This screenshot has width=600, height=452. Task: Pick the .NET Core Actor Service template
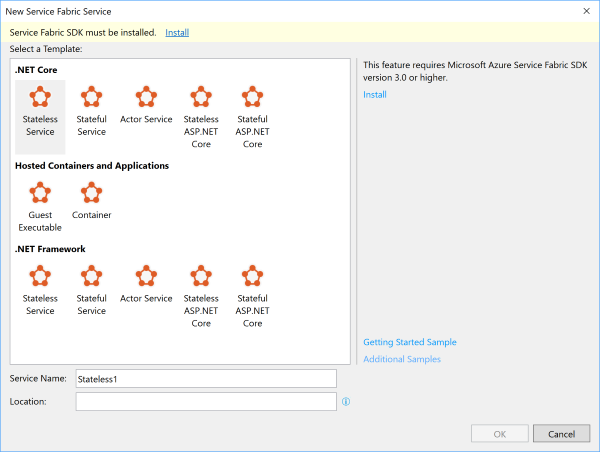point(146,104)
